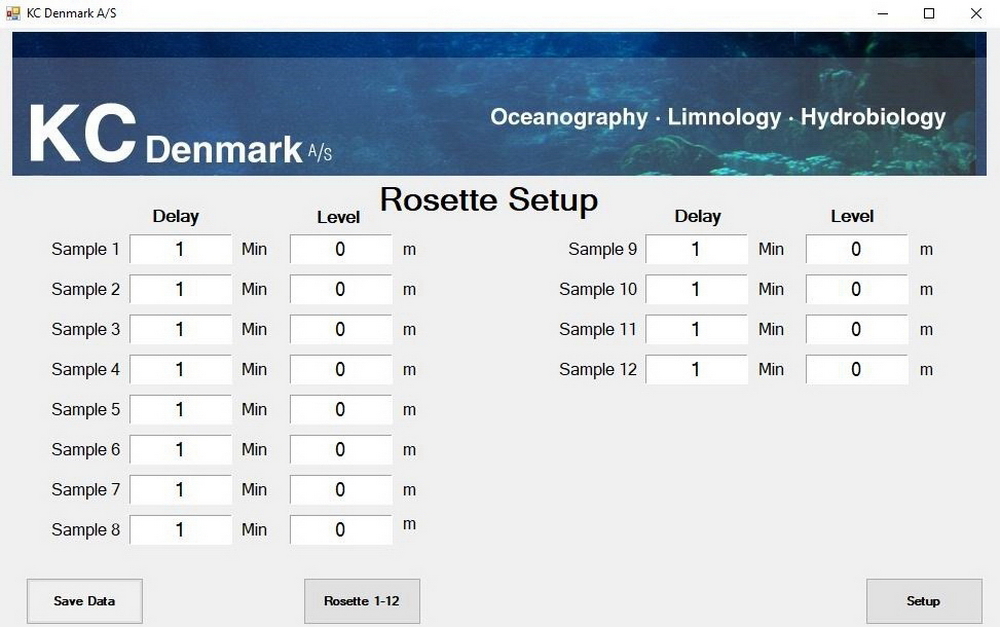This screenshot has height=627, width=1000.
Task: Select the Sample 7 Level box
Action: point(340,489)
